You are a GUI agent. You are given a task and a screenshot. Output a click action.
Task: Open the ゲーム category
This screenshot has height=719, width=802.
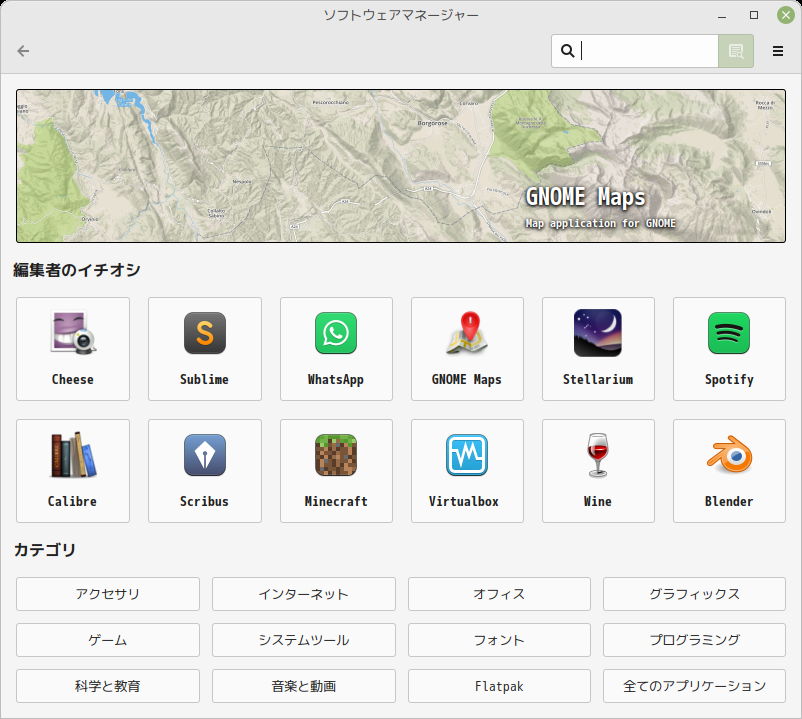[108, 640]
